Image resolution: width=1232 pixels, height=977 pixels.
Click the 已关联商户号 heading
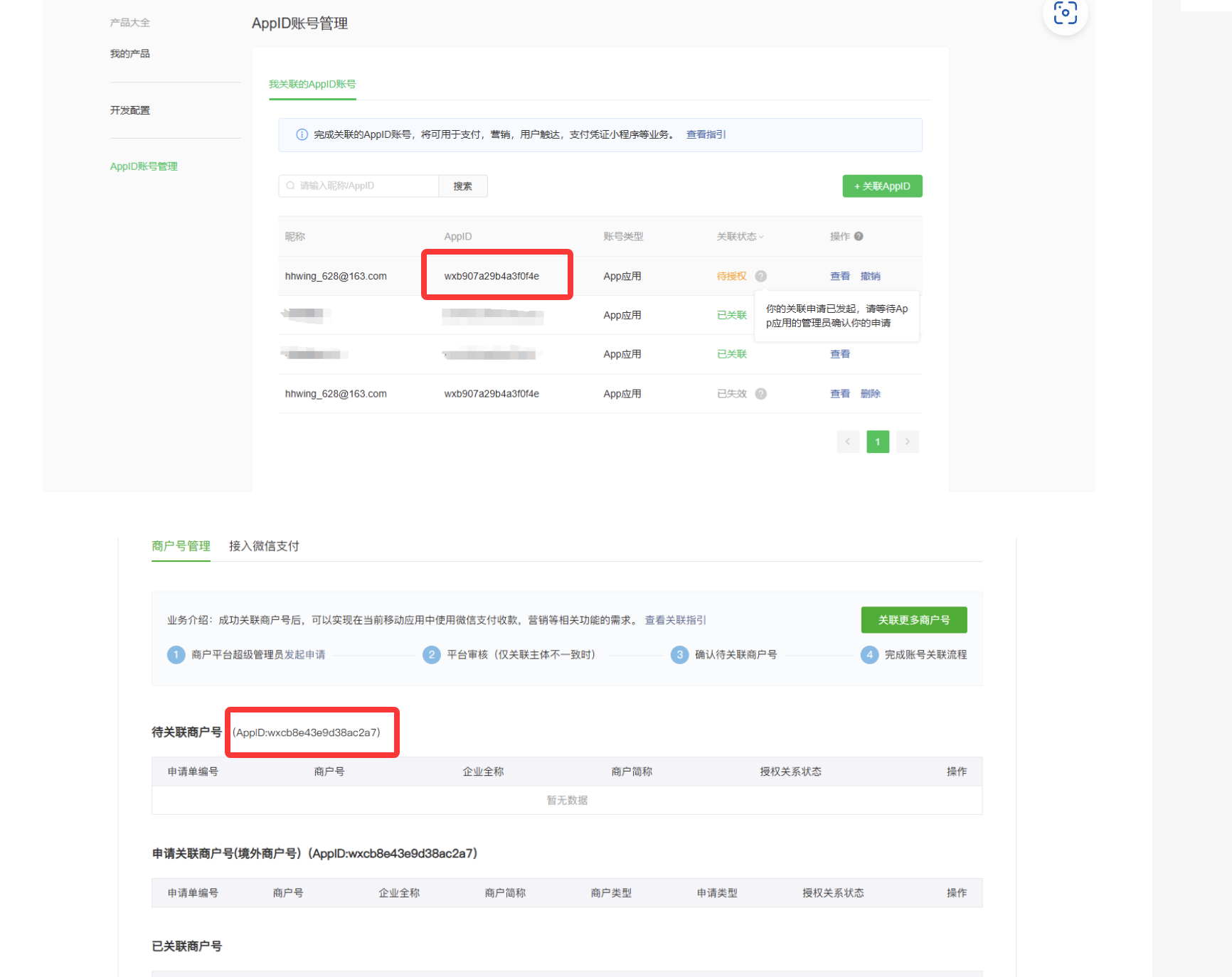186,946
